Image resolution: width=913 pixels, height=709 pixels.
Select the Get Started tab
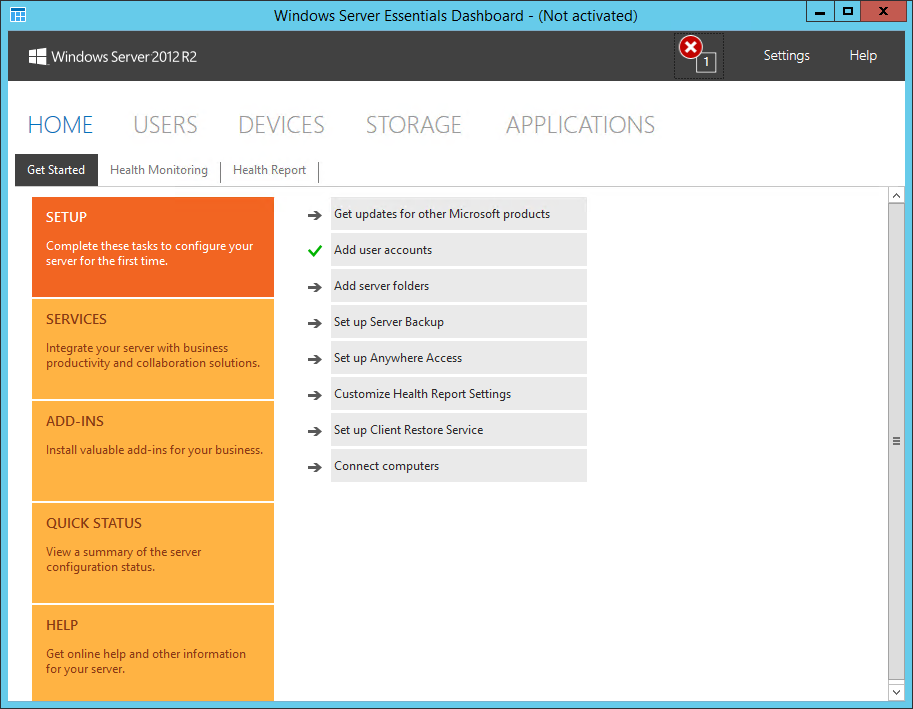click(x=56, y=170)
